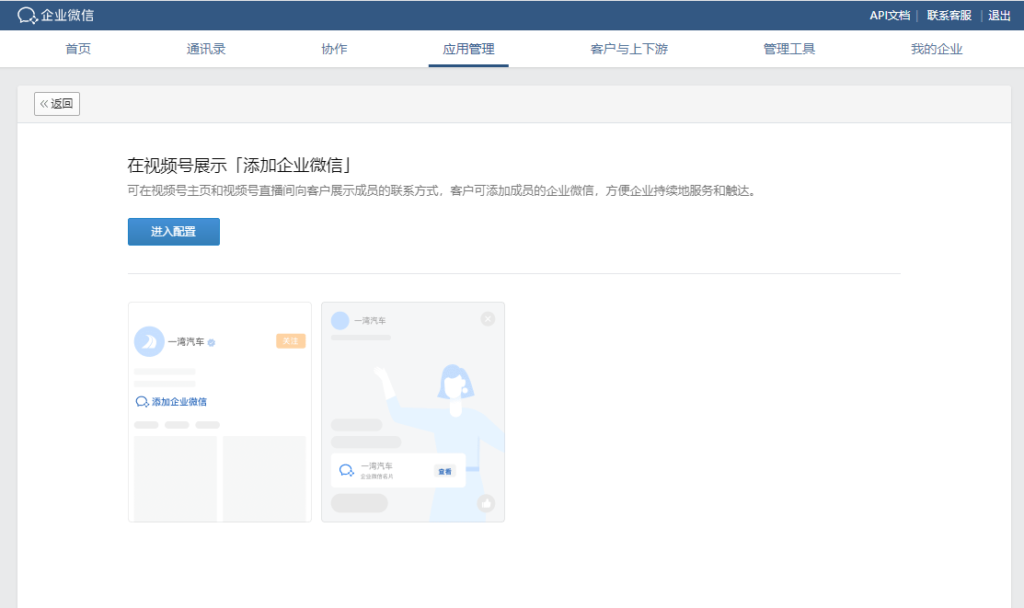The height and width of the screenshot is (608, 1024).
Task: Click the live stream preview thumbnail
Action: [x=413, y=412]
